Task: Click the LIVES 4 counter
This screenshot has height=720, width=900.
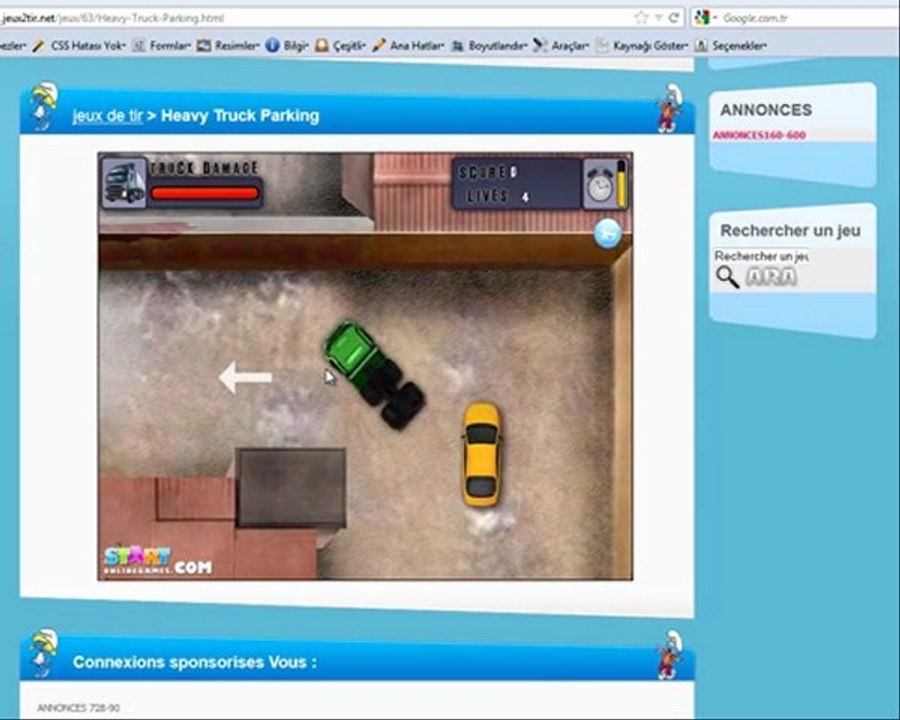Action: (x=498, y=196)
